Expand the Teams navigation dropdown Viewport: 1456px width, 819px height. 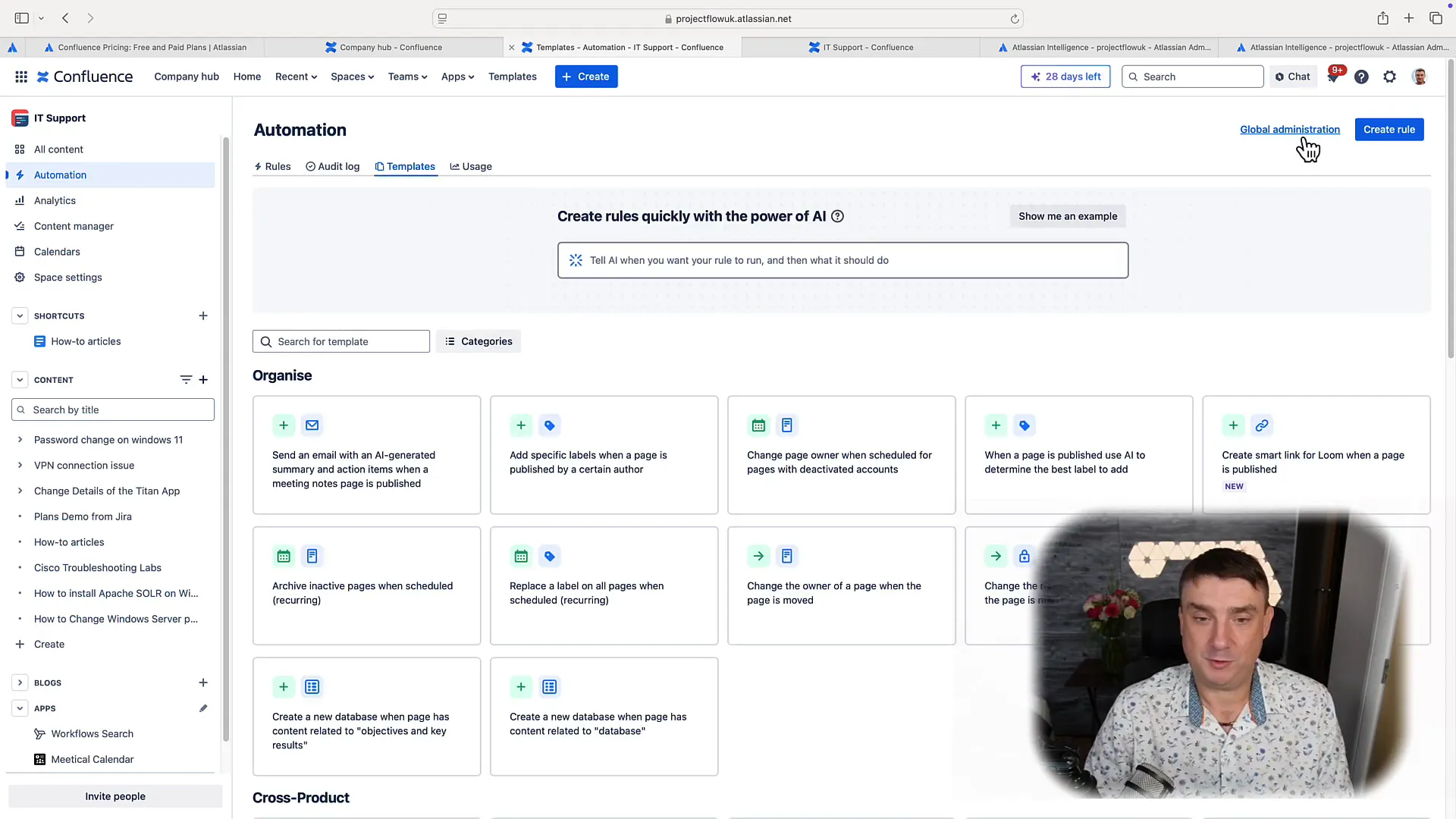pyautogui.click(x=407, y=76)
